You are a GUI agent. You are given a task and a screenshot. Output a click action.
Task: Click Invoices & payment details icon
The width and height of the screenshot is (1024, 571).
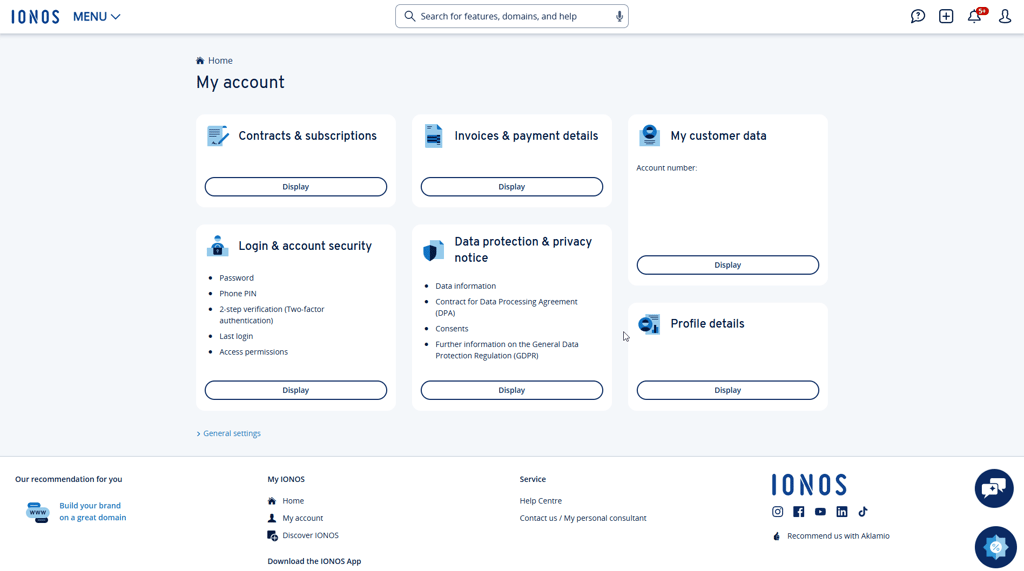(x=434, y=136)
